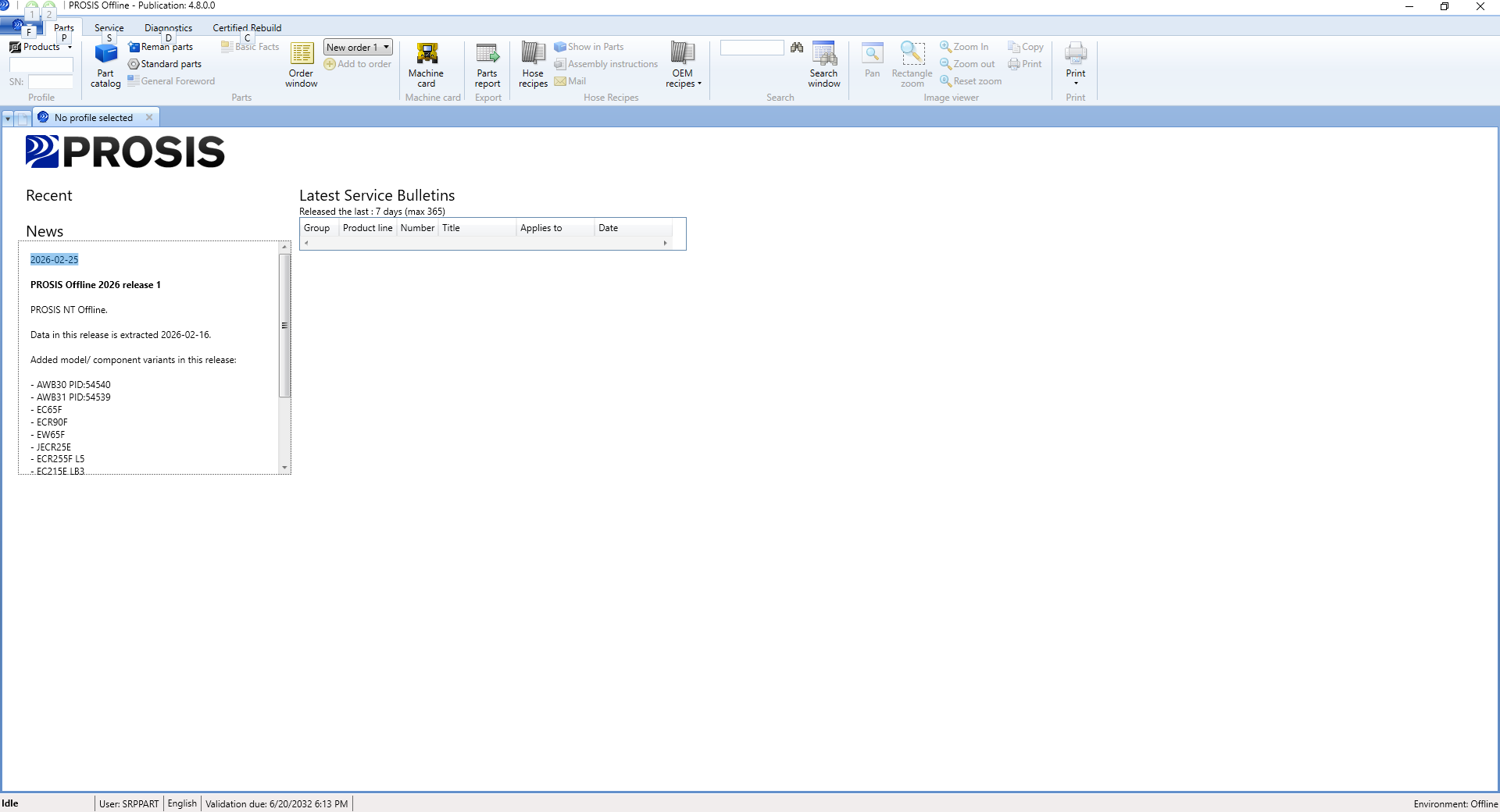Click the search text field in ribbon
Image resolution: width=1500 pixels, height=812 pixels.
[x=751, y=48]
